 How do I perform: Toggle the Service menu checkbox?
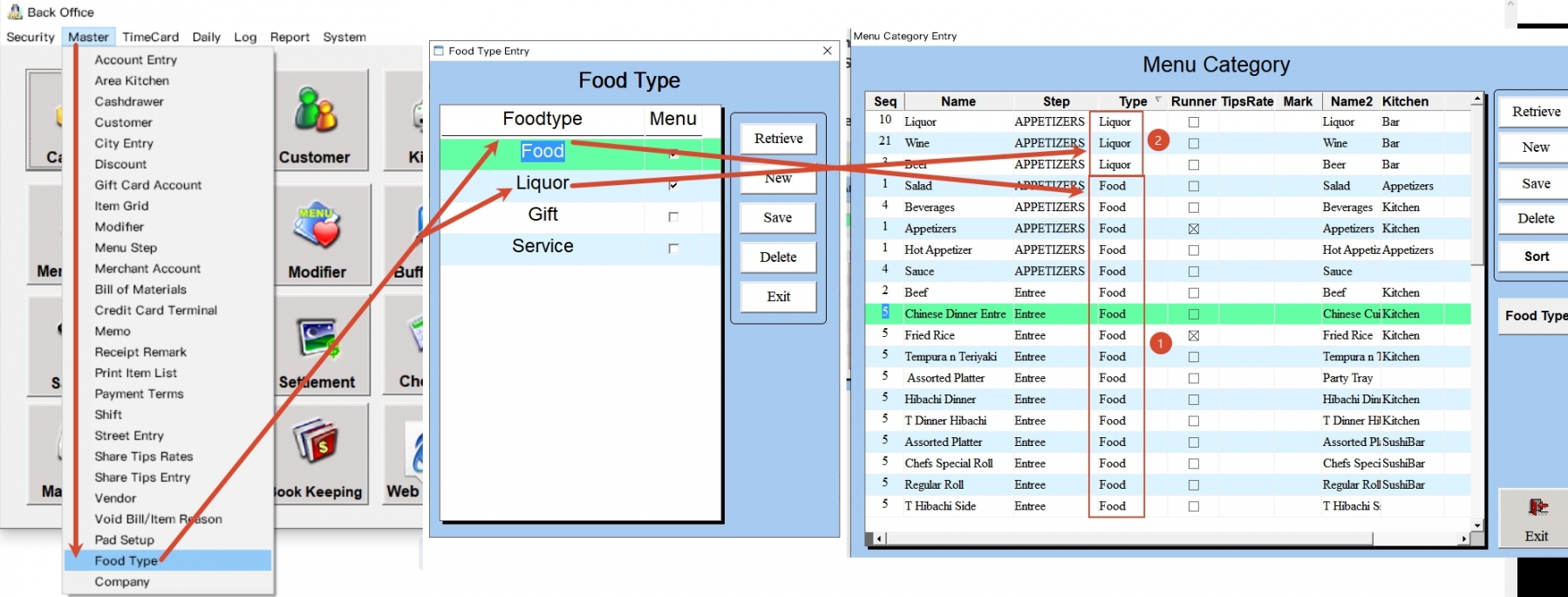pyautogui.click(x=673, y=249)
